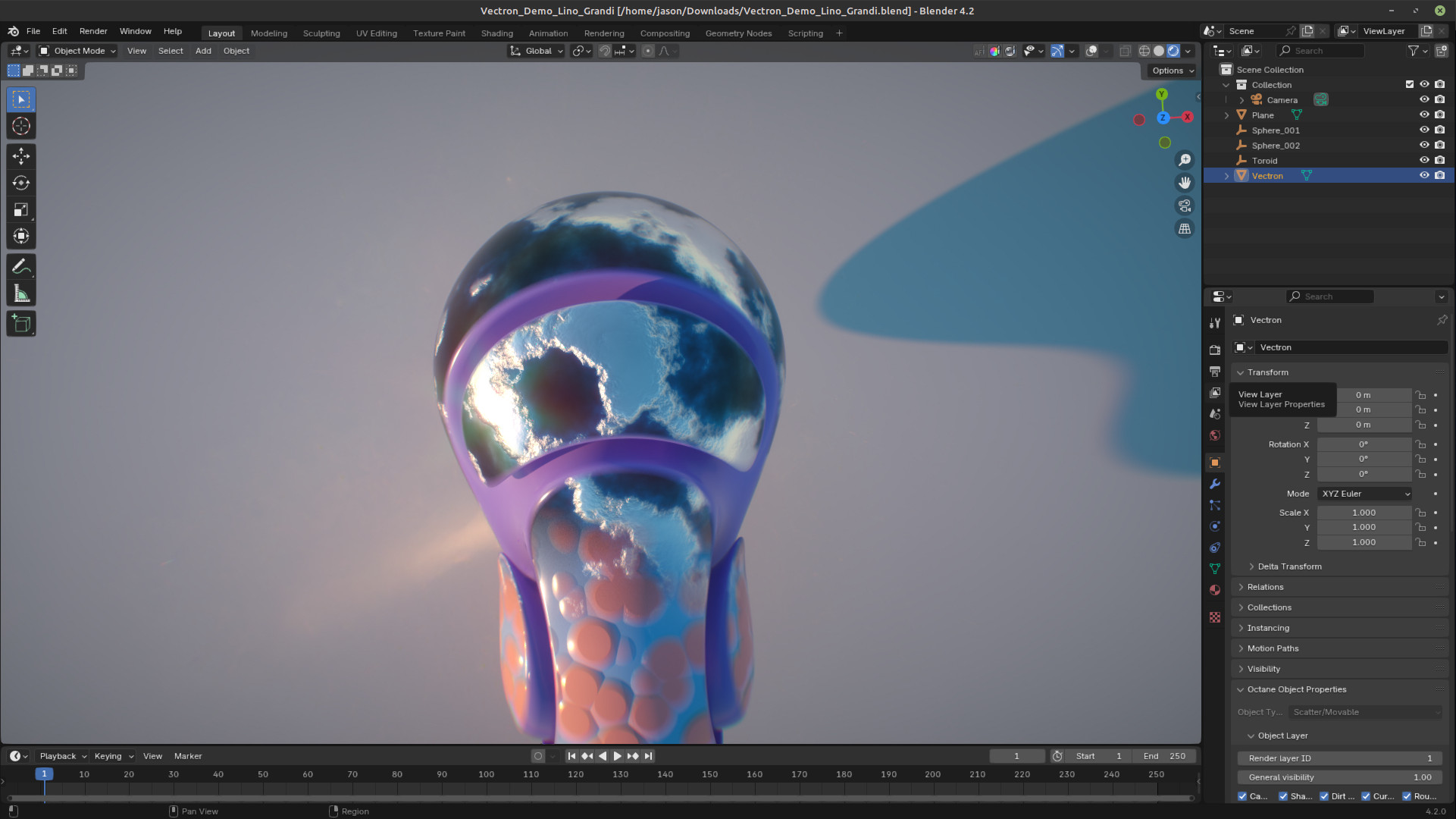Screen dimensions: 1456x819
Task: Switch to the Shading workspace tab
Action: point(496,33)
